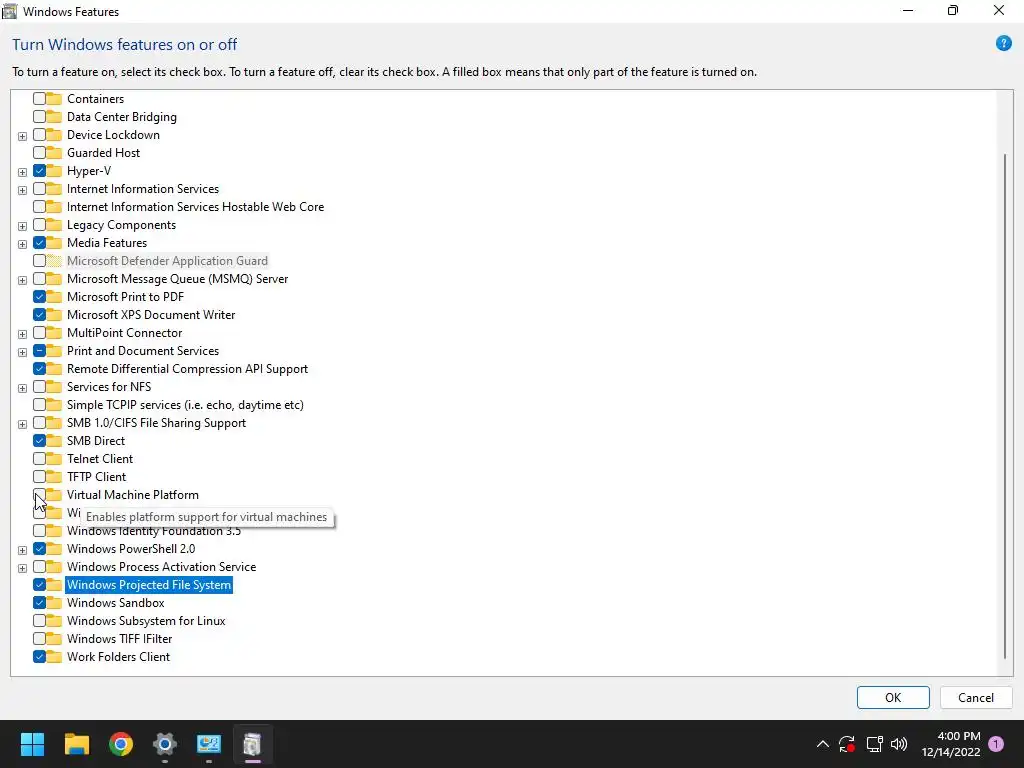Image resolution: width=1024 pixels, height=768 pixels.
Task: Open the help question mark icon
Action: [x=1003, y=44]
